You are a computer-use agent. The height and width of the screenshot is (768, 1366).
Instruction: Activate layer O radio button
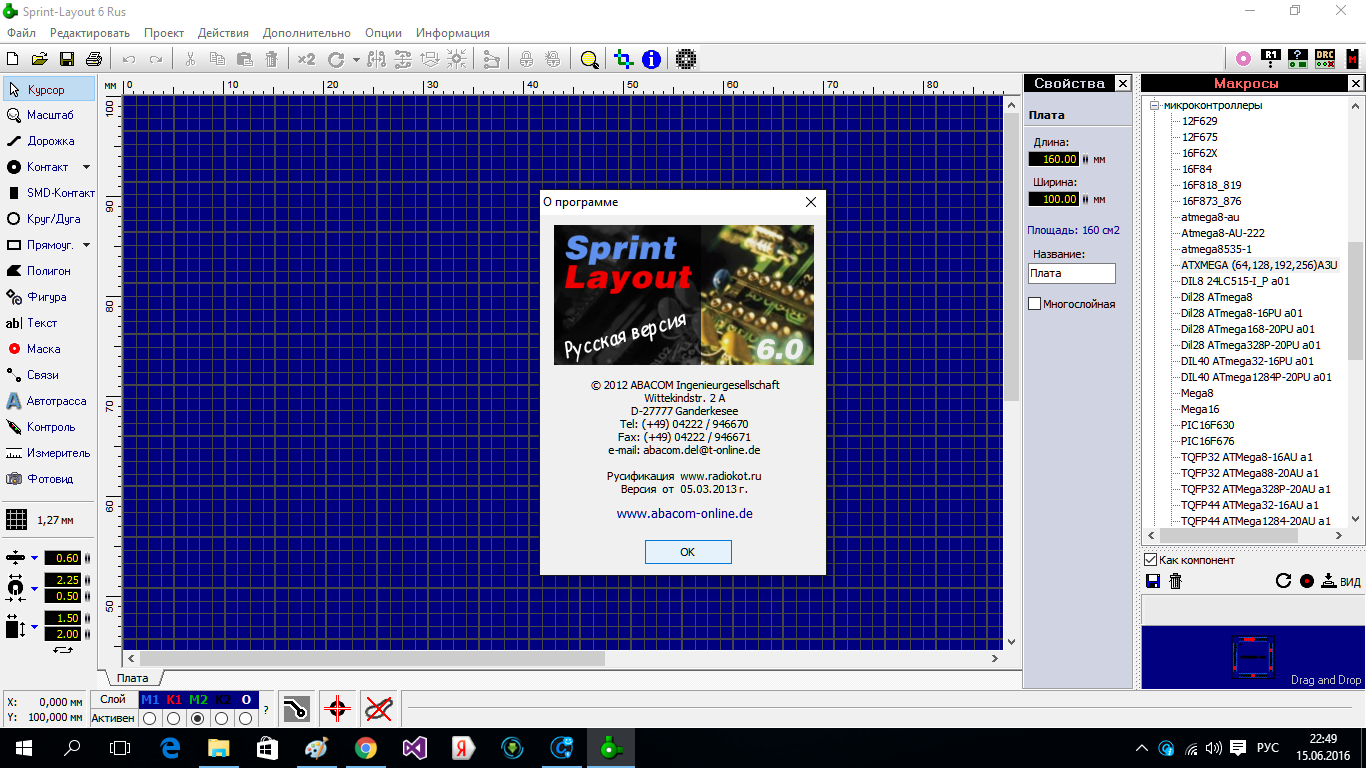246,718
